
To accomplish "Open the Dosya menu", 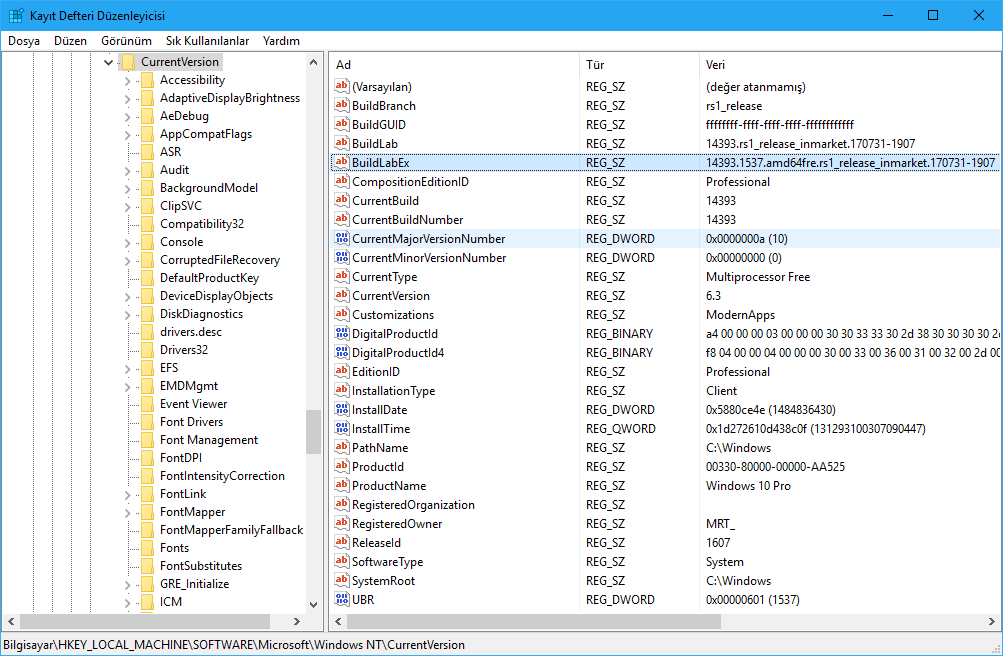I will (x=24, y=41).
